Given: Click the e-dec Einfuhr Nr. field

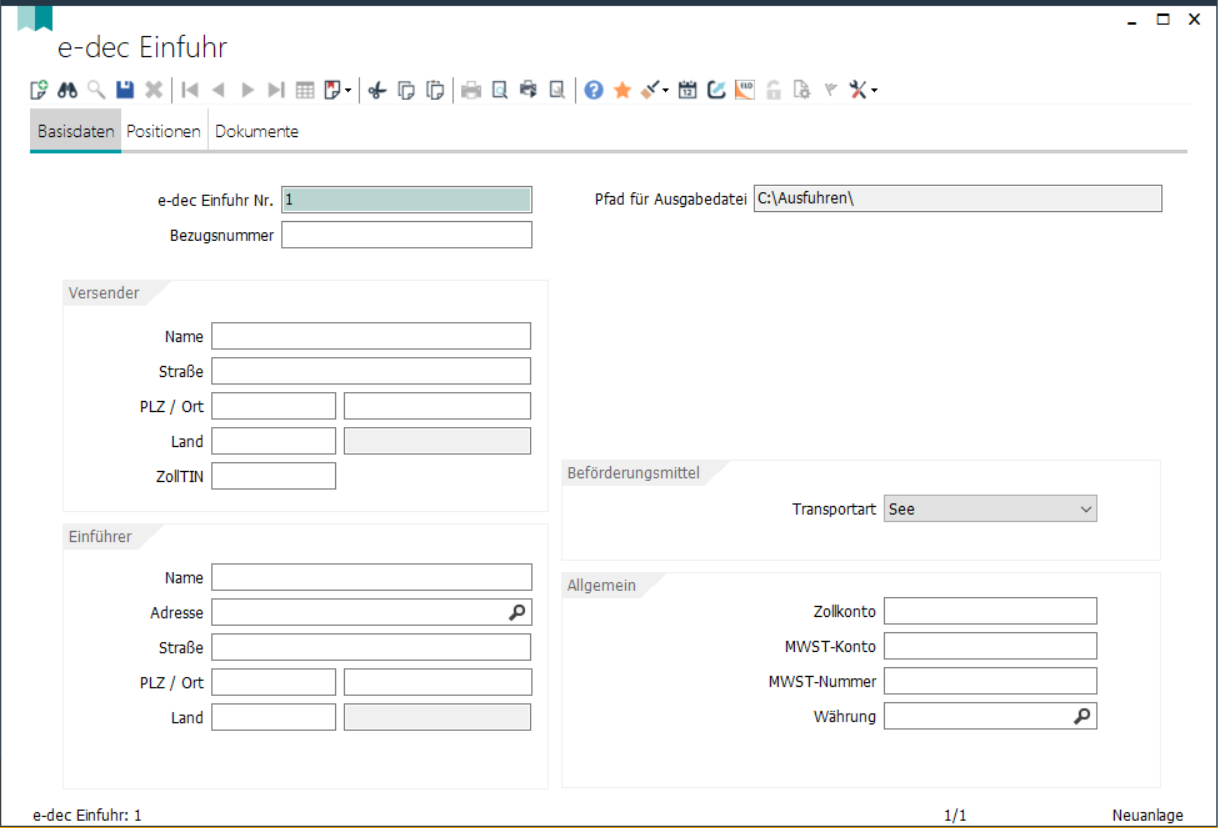Looking at the screenshot, I should [407, 200].
